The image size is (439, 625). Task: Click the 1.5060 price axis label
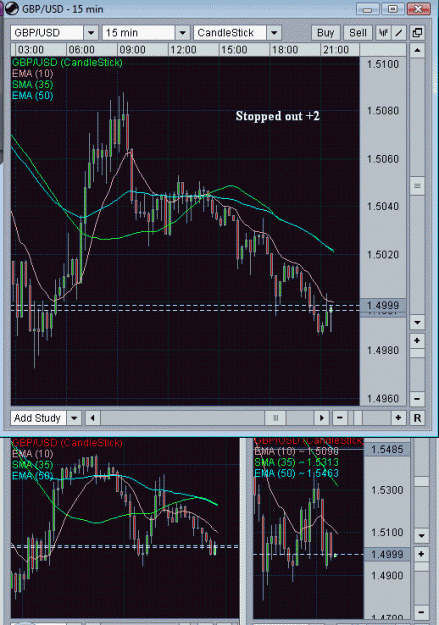pos(383,159)
